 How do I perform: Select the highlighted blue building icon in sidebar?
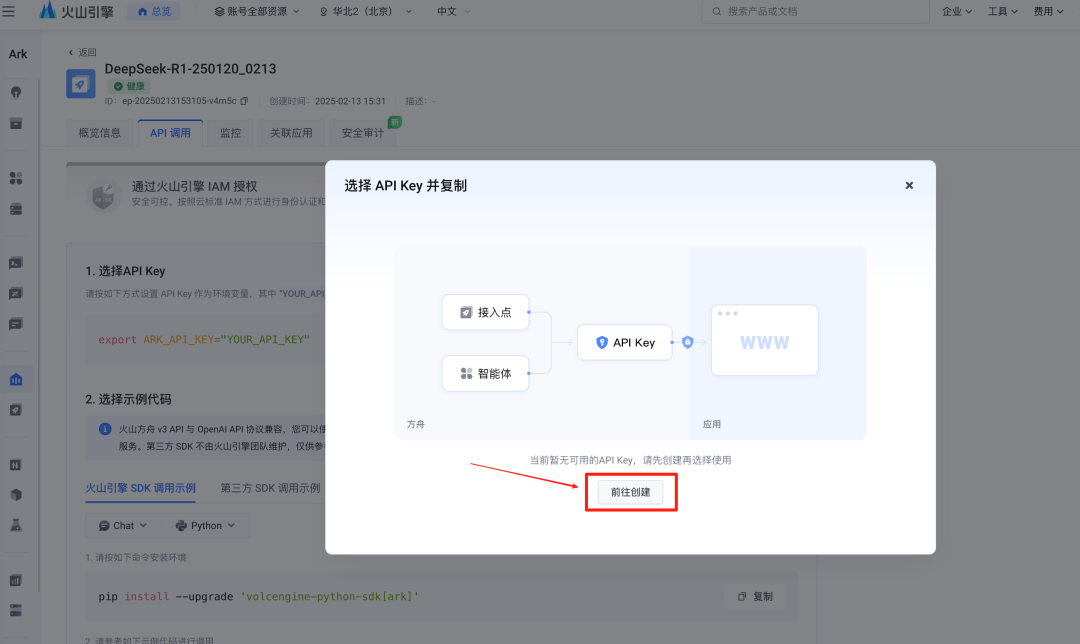tap(16, 380)
